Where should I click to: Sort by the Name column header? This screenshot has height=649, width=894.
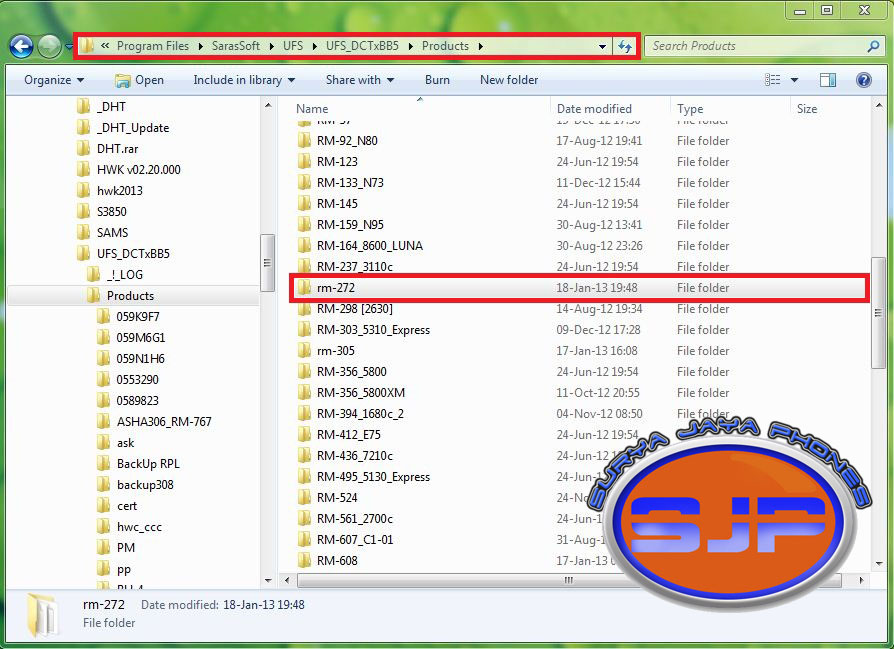(x=312, y=108)
